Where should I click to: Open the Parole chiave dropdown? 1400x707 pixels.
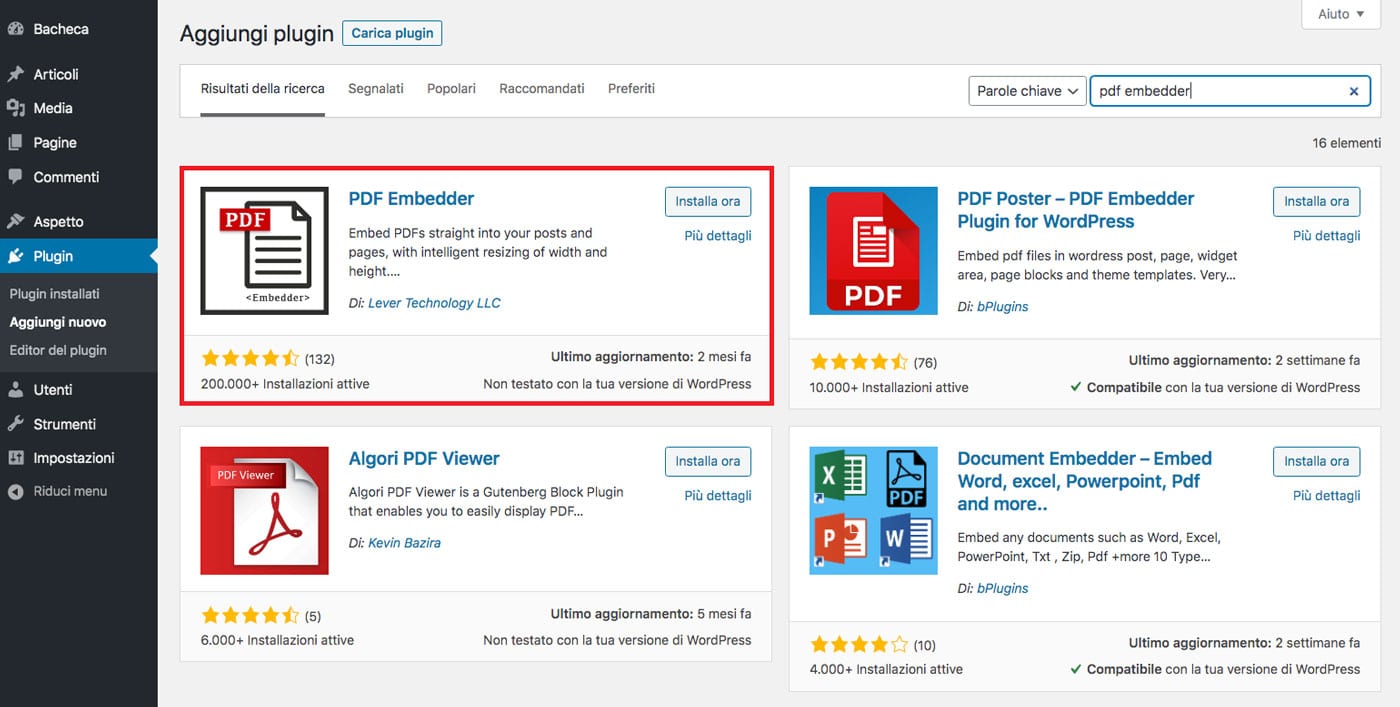[x=1027, y=91]
